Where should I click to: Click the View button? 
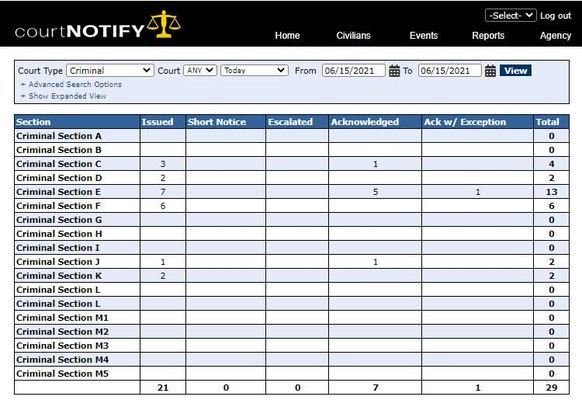516,71
